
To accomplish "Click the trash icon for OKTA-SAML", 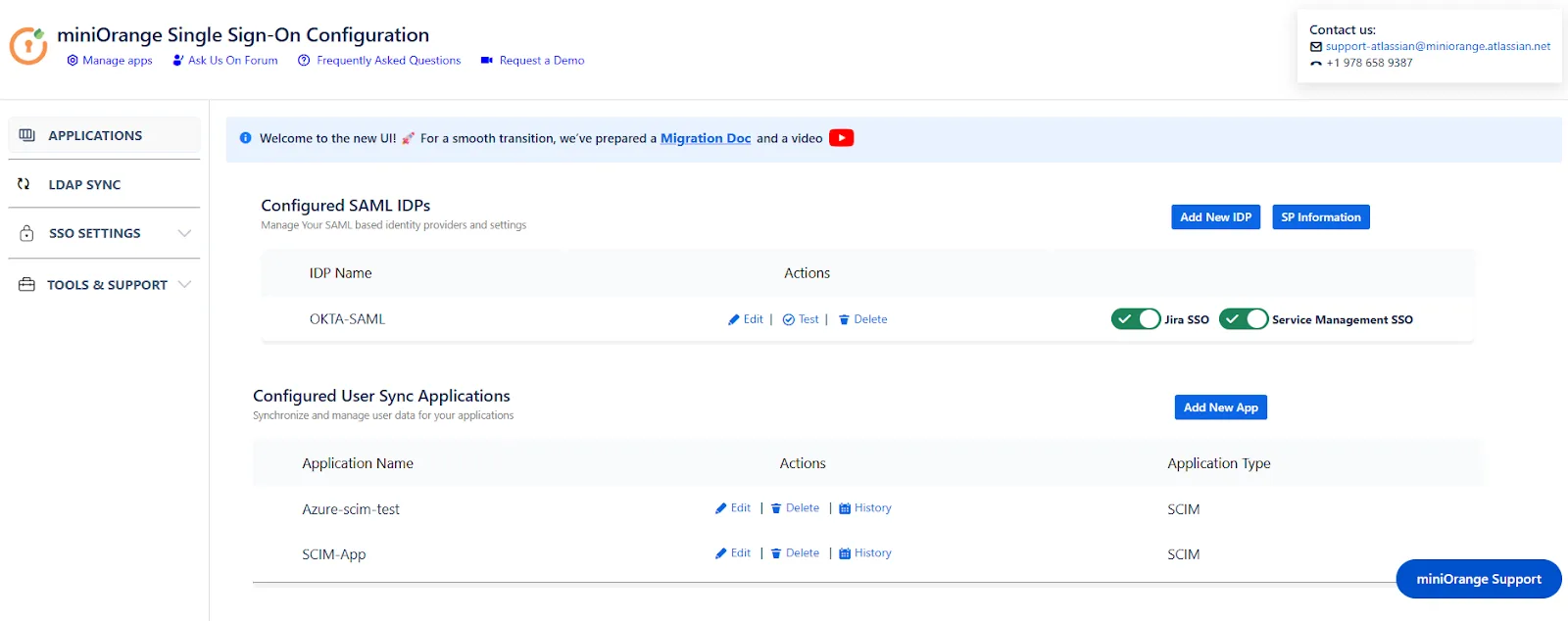I will coord(844,320).
